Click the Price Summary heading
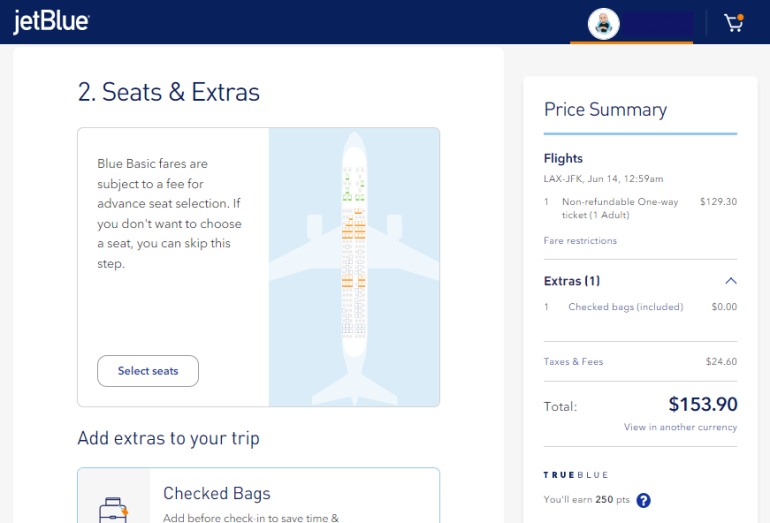 pos(605,110)
